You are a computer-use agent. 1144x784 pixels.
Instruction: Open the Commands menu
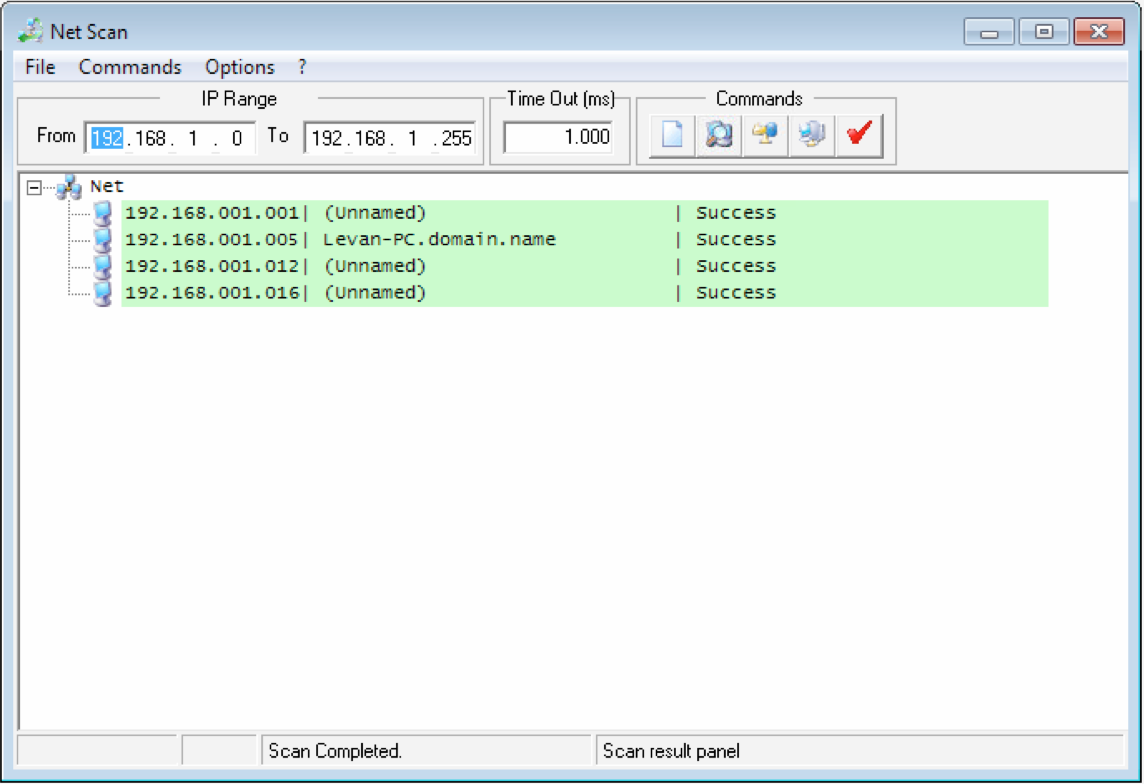click(129, 67)
